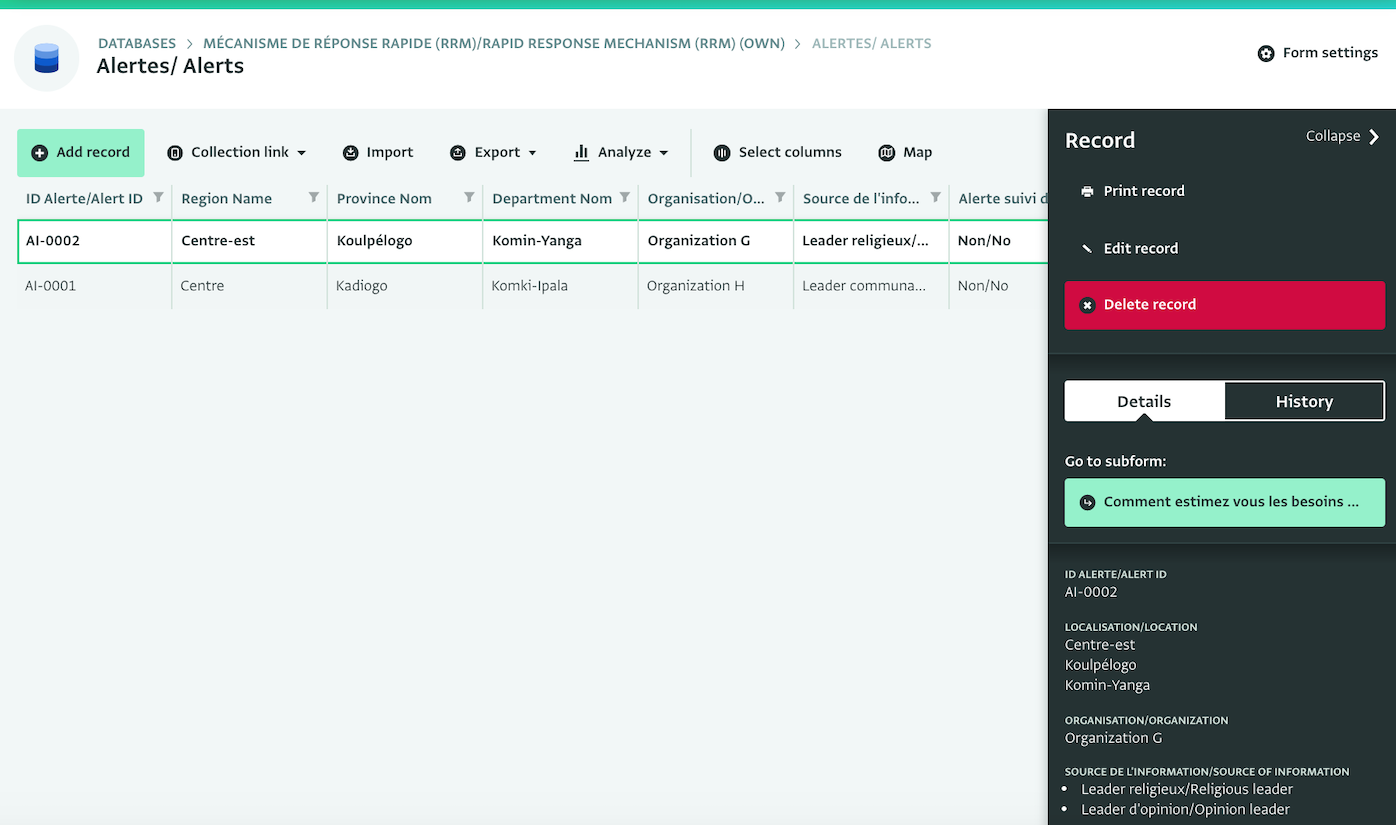Image resolution: width=1396 pixels, height=825 pixels.
Task: Click the Form settings gear icon
Action: point(1266,53)
